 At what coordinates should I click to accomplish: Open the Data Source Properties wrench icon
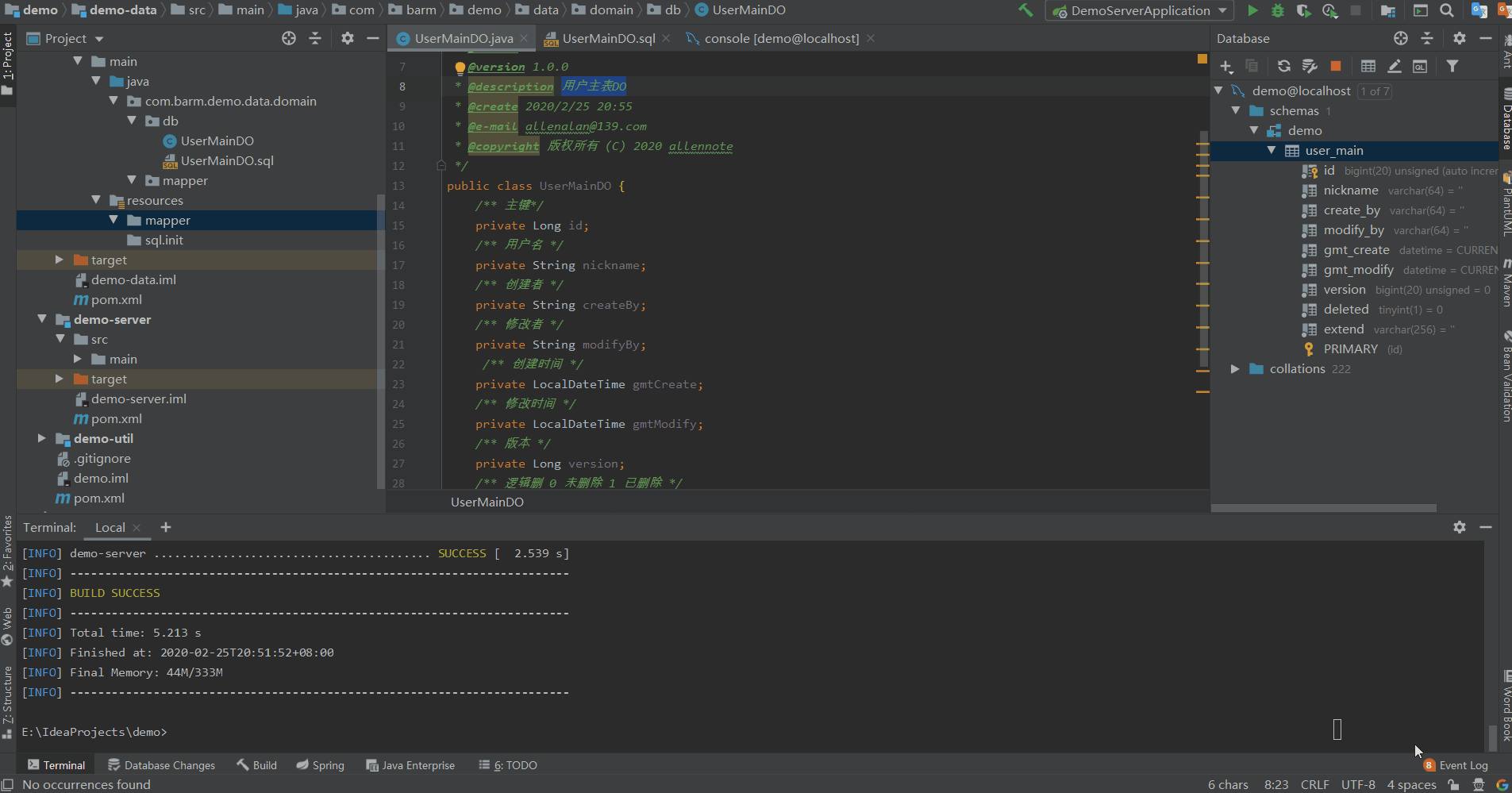click(x=1310, y=67)
